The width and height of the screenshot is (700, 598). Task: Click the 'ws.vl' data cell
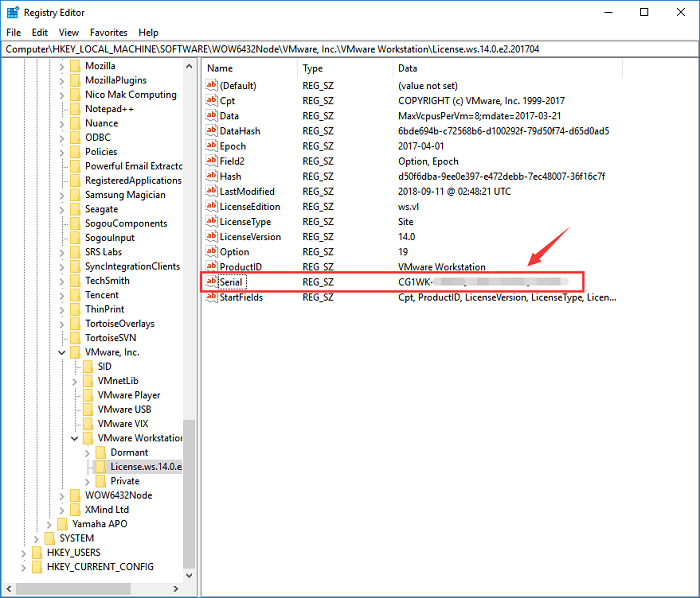pyautogui.click(x=408, y=207)
